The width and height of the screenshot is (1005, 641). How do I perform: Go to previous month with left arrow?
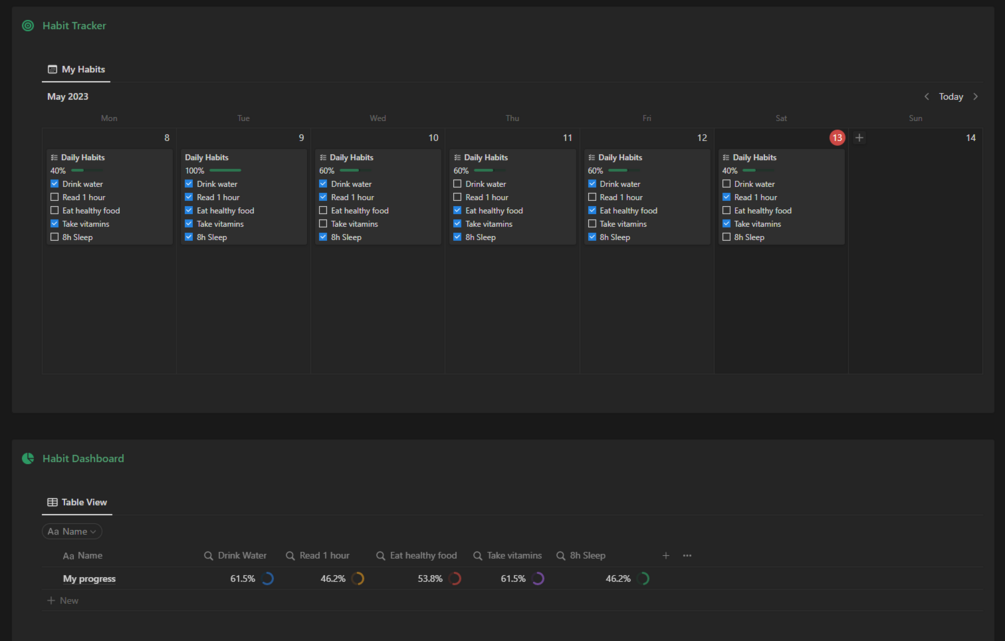click(926, 97)
